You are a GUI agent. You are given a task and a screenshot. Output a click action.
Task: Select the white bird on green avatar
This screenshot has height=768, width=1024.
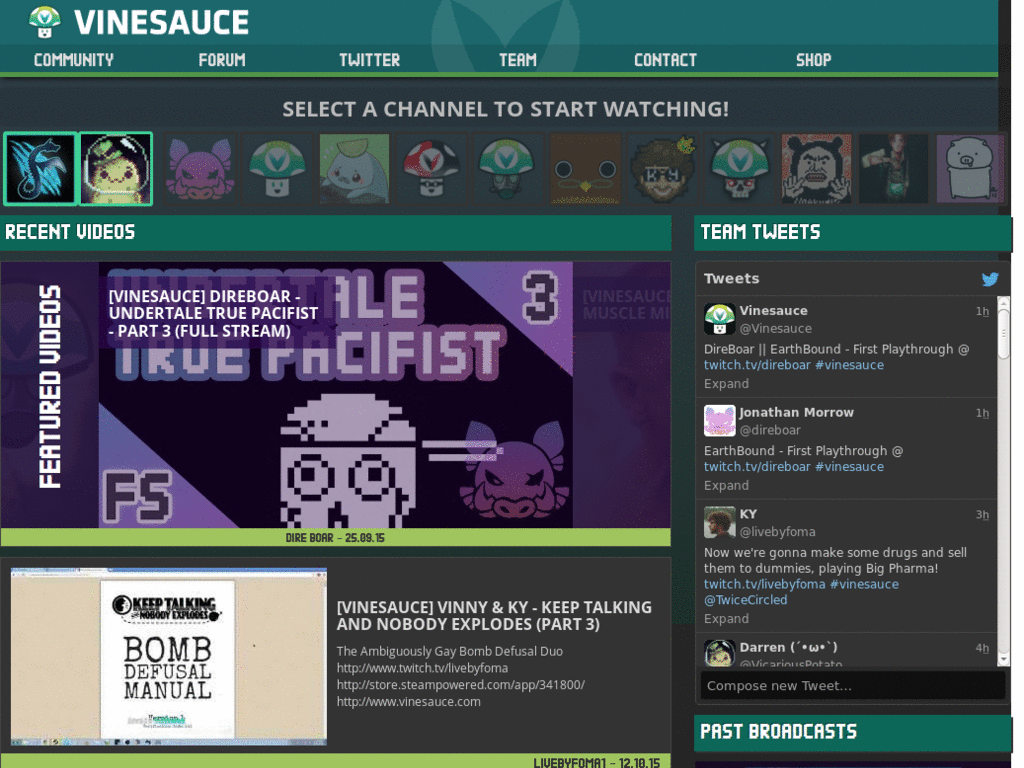pos(354,169)
